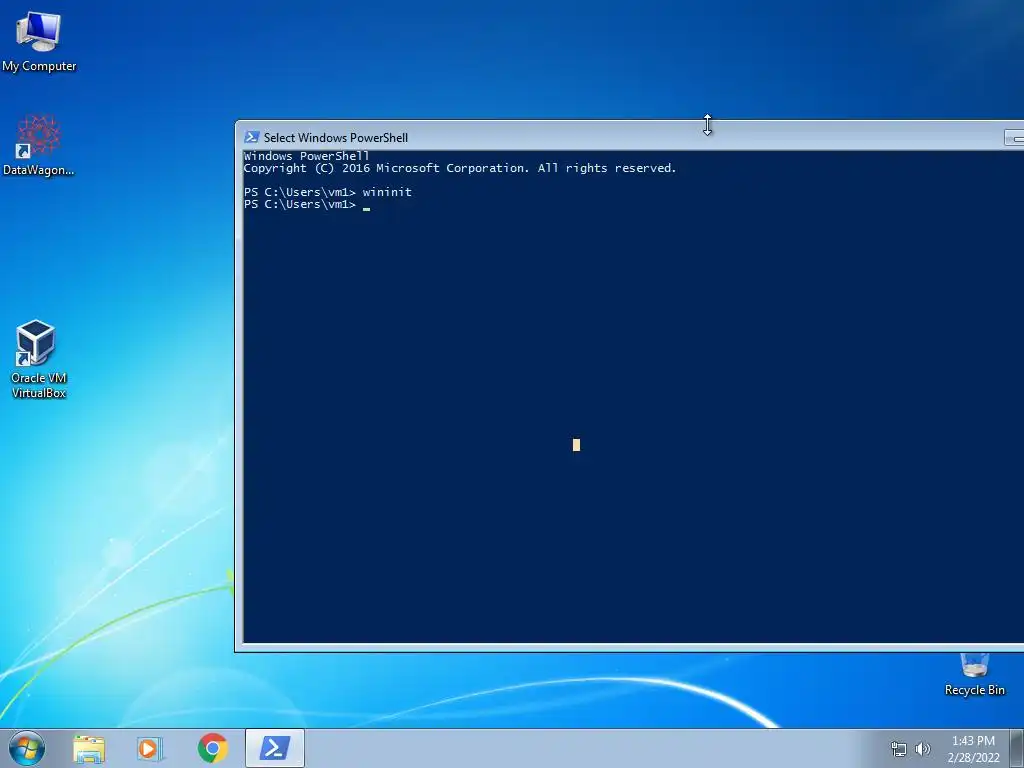Click the 'Windows PowerShell' header line in console
Viewport: 1024px width, 768px height.
pos(306,156)
